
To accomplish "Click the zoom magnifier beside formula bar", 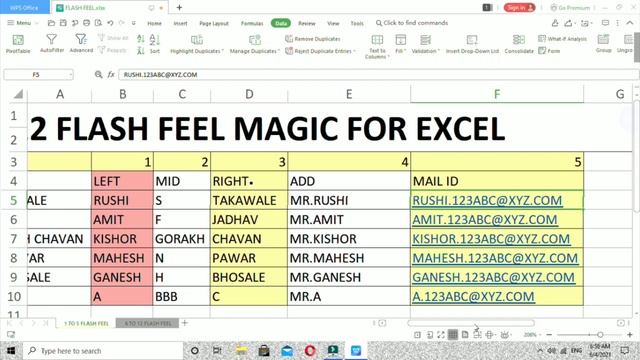I will pos(98,75).
